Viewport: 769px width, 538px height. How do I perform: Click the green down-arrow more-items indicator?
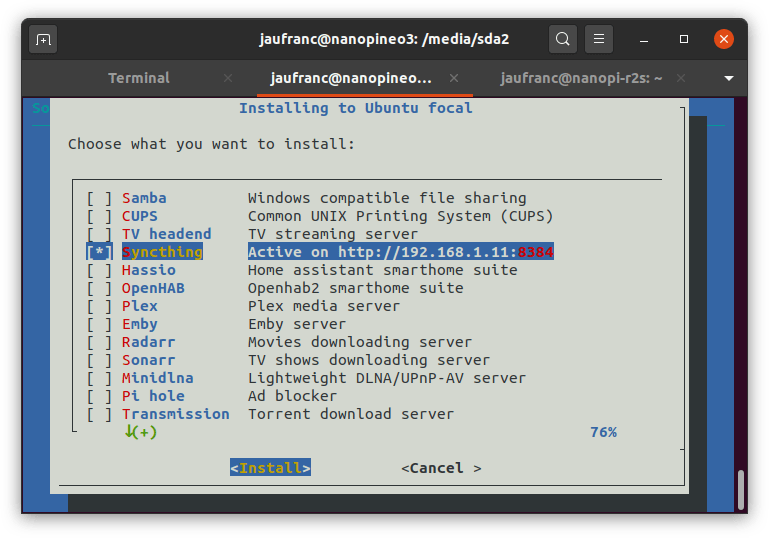pyautogui.click(x=141, y=432)
